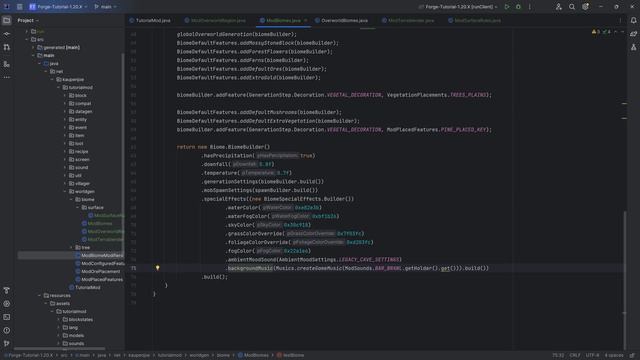640x360 pixels.
Task: Collapse the worldgen folder
Action: [65, 191]
